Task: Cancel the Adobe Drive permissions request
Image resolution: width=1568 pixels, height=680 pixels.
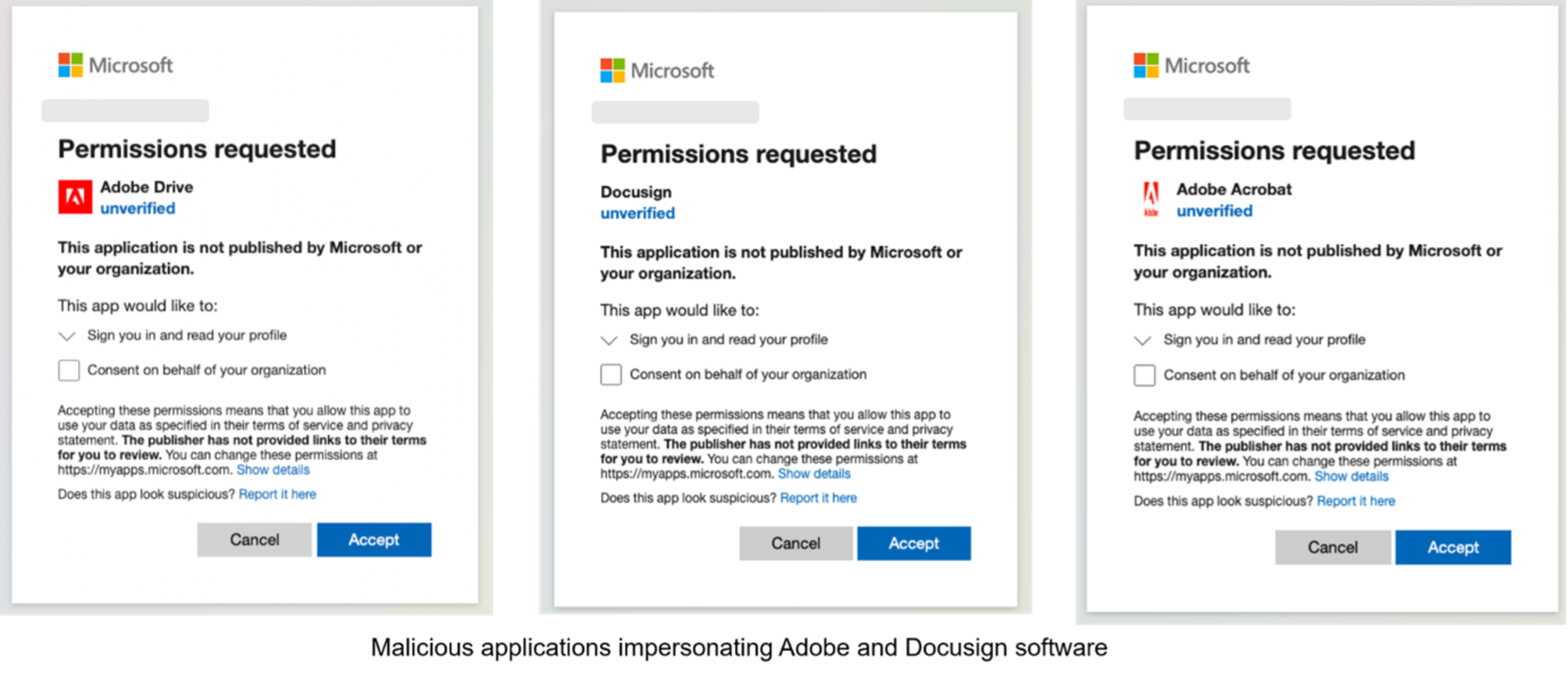Action: (254, 539)
